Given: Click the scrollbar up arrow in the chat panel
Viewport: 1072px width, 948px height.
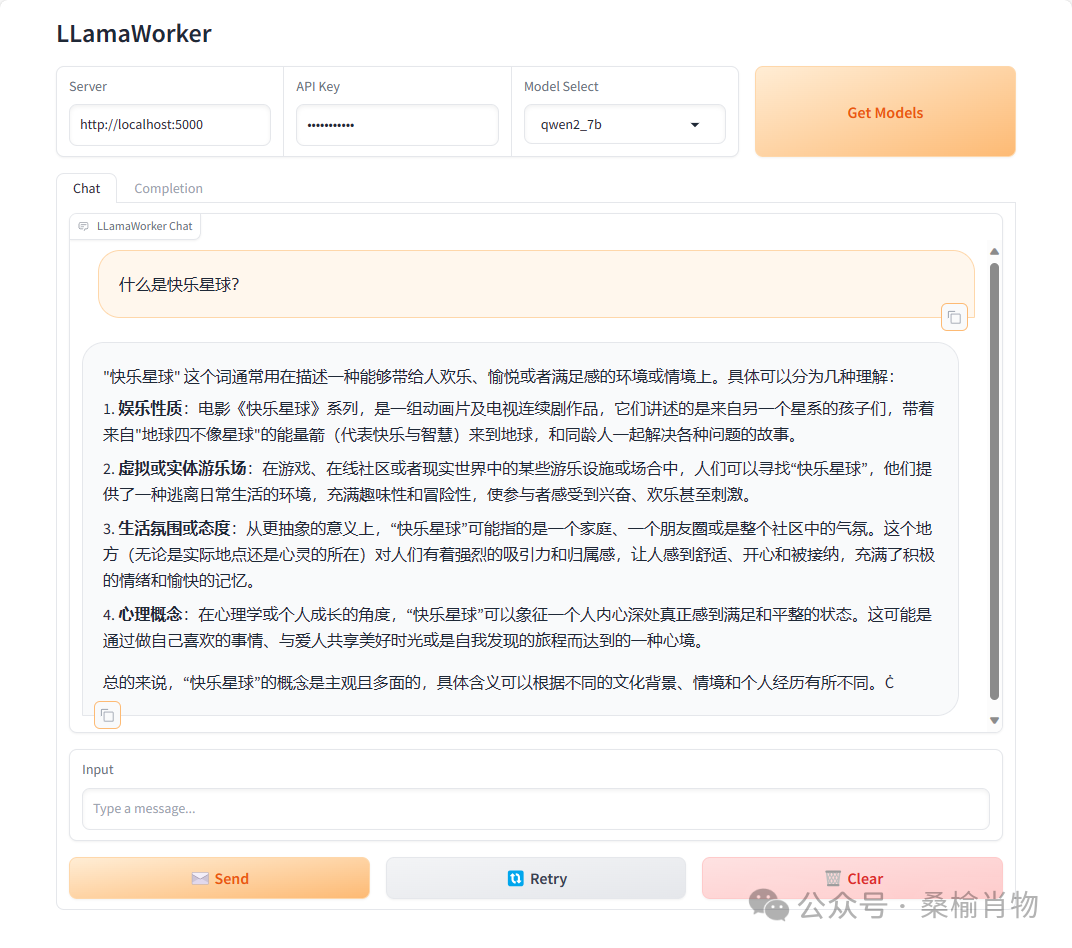Looking at the screenshot, I should [993, 251].
